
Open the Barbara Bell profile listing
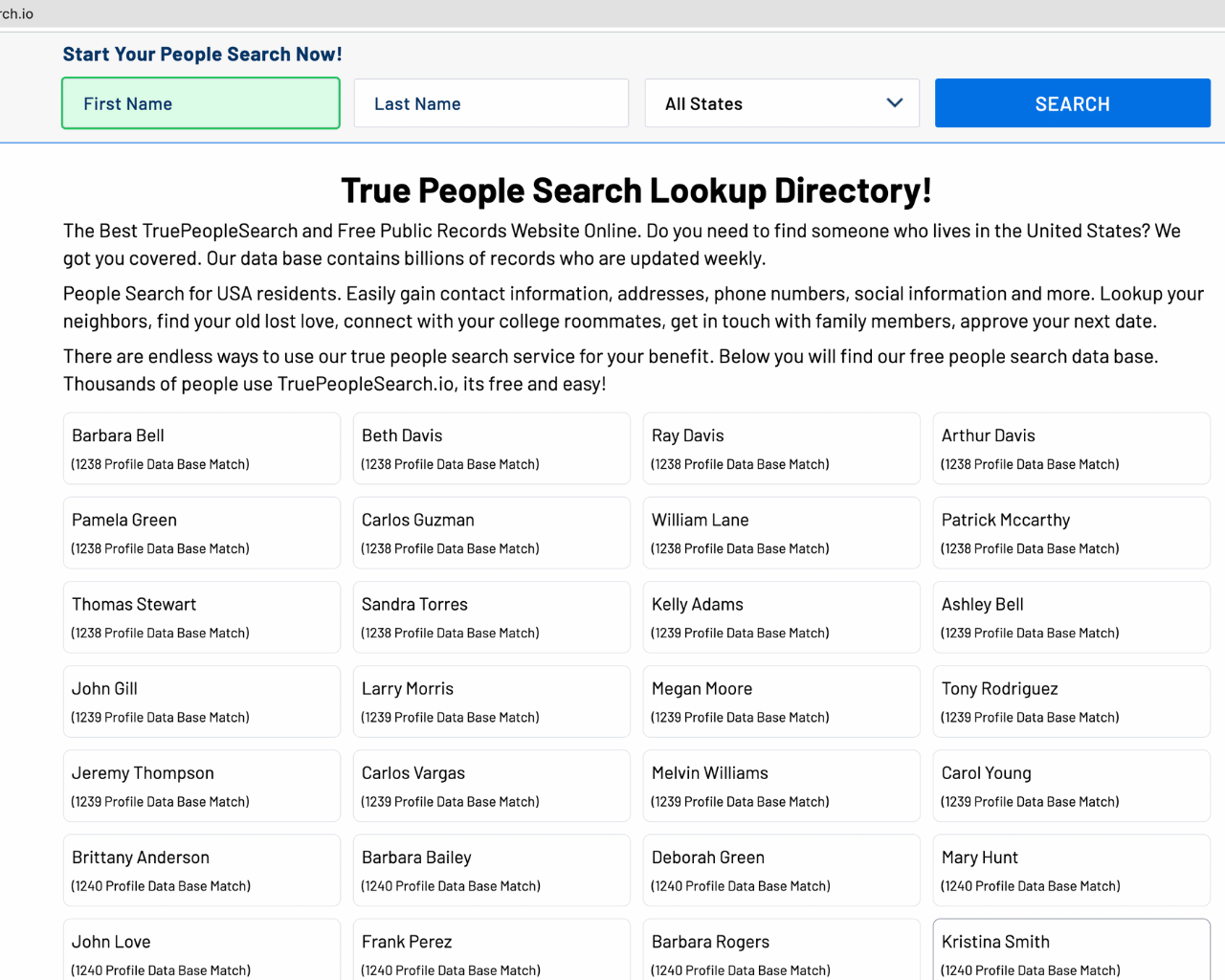tap(201, 448)
